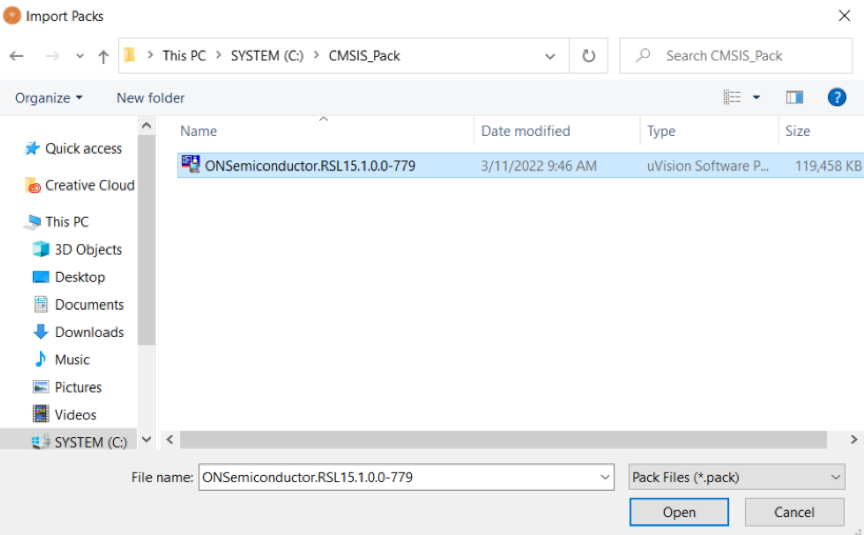Expand the address bar path dropdown
Image resolution: width=864 pixels, height=535 pixels.
(550, 56)
